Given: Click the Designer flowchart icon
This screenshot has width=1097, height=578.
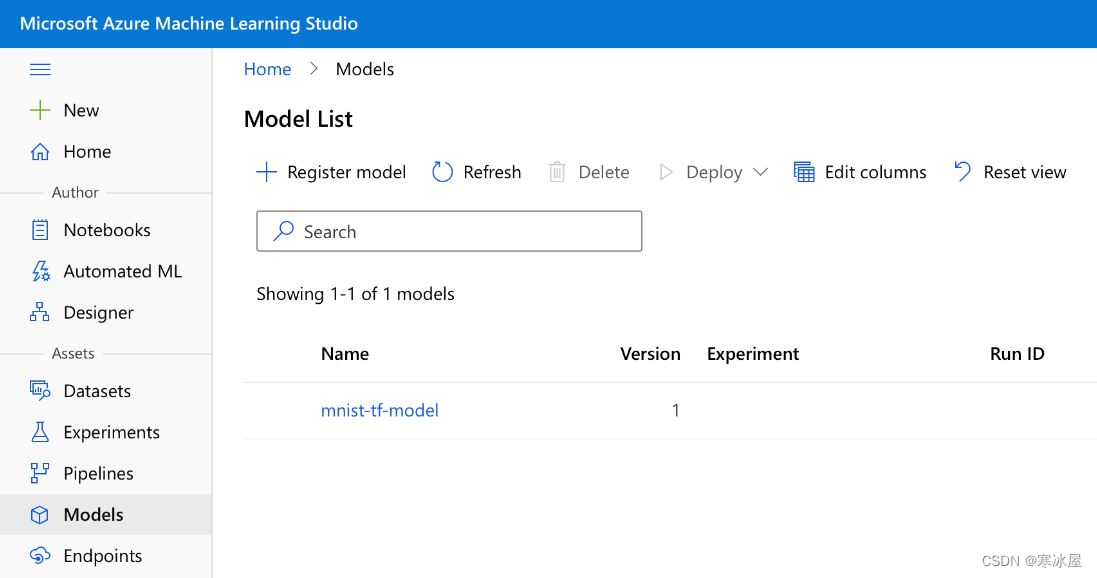Looking at the screenshot, I should tap(40, 313).
